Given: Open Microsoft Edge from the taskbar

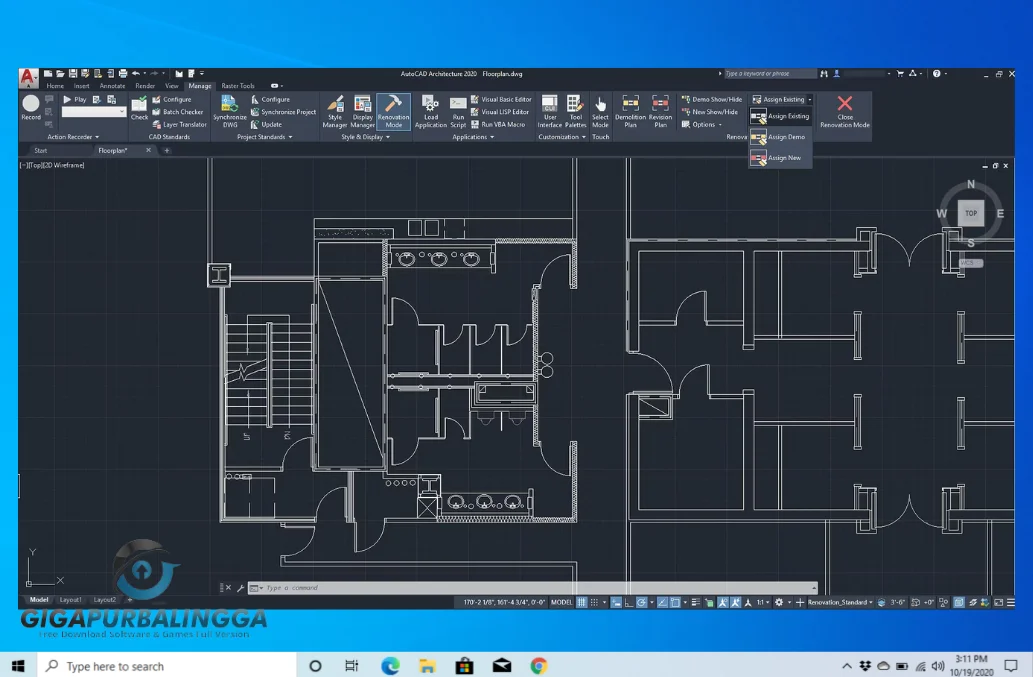Looking at the screenshot, I should click(x=391, y=666).
